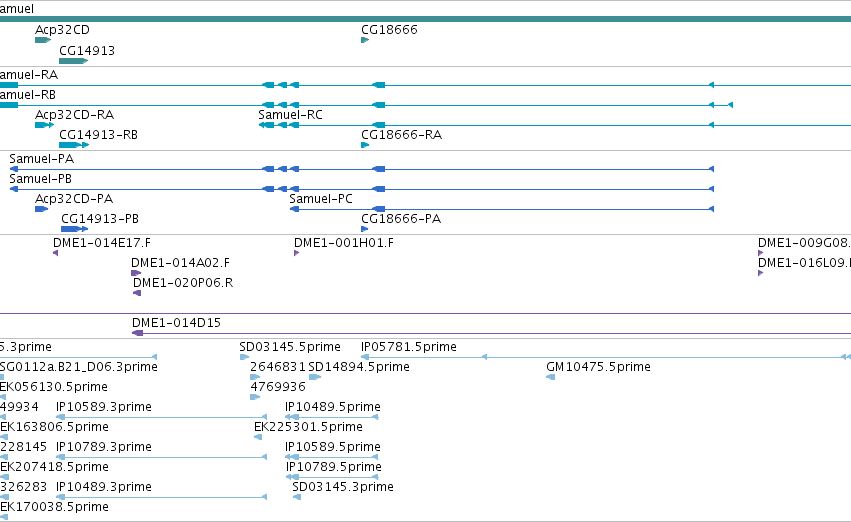Image resolution: width=851 pixels, height=522 pixels.
Task: Select IP10489.3prime EST
Action: click(104, 488)
